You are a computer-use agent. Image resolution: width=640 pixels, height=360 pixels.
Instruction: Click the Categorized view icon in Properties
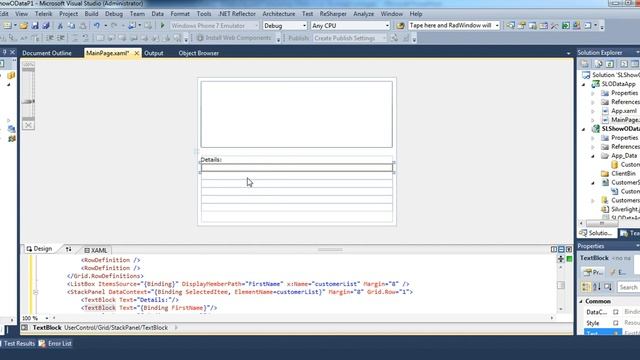click(586, 287)
